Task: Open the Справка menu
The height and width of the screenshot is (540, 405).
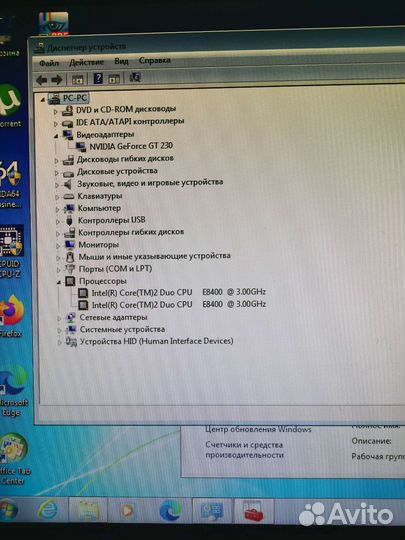Action: click(154, 60)
